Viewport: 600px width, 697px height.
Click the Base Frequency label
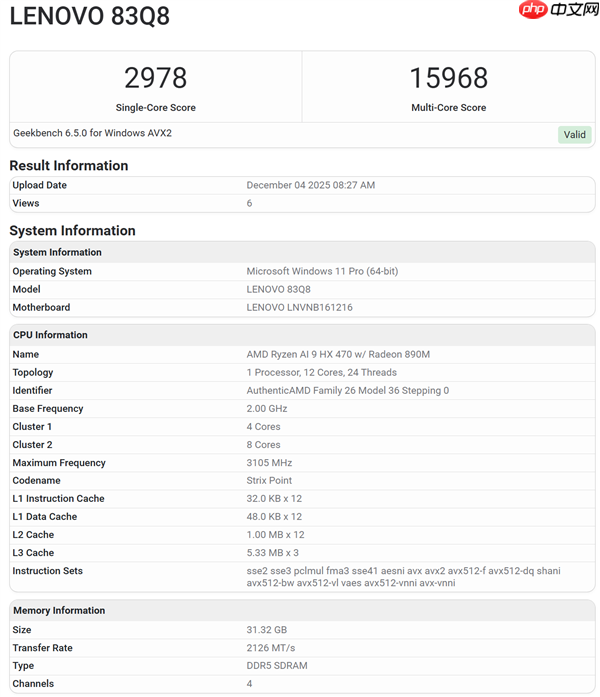48,409
